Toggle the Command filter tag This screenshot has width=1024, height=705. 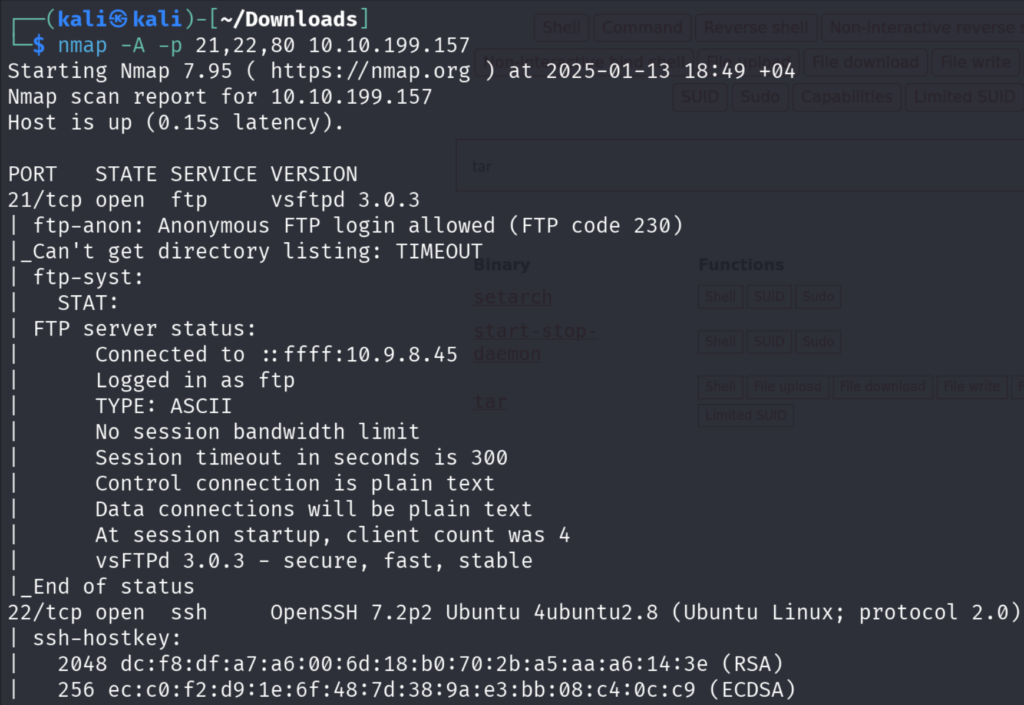point(642,27)
